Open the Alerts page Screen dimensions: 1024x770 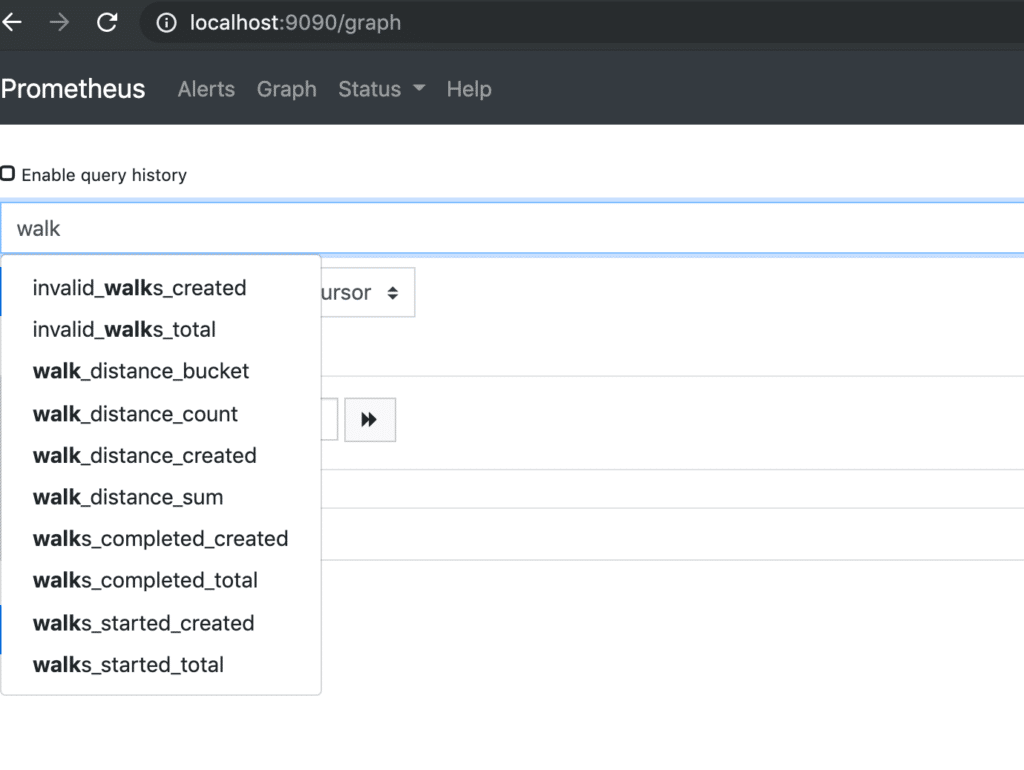coord(206,89)
